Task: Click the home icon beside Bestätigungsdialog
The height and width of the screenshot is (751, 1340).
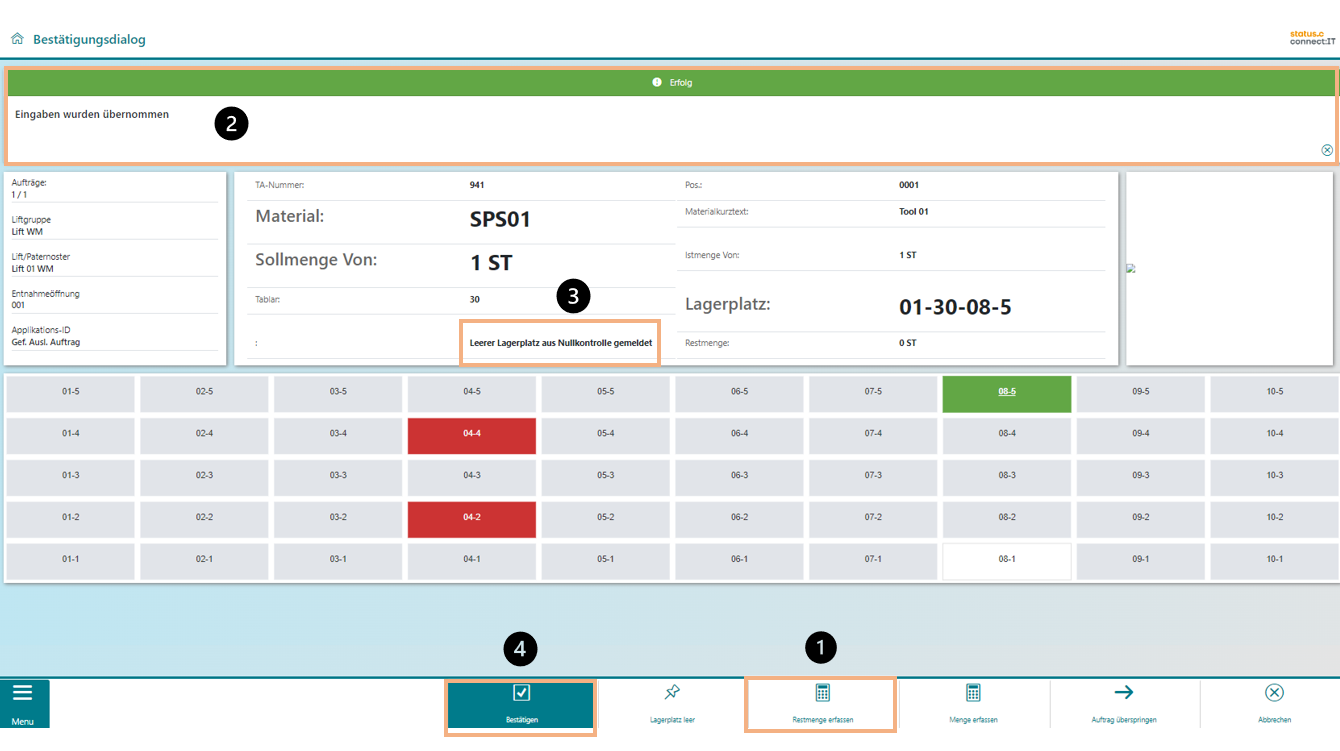Action: click(x=17, y=39)
